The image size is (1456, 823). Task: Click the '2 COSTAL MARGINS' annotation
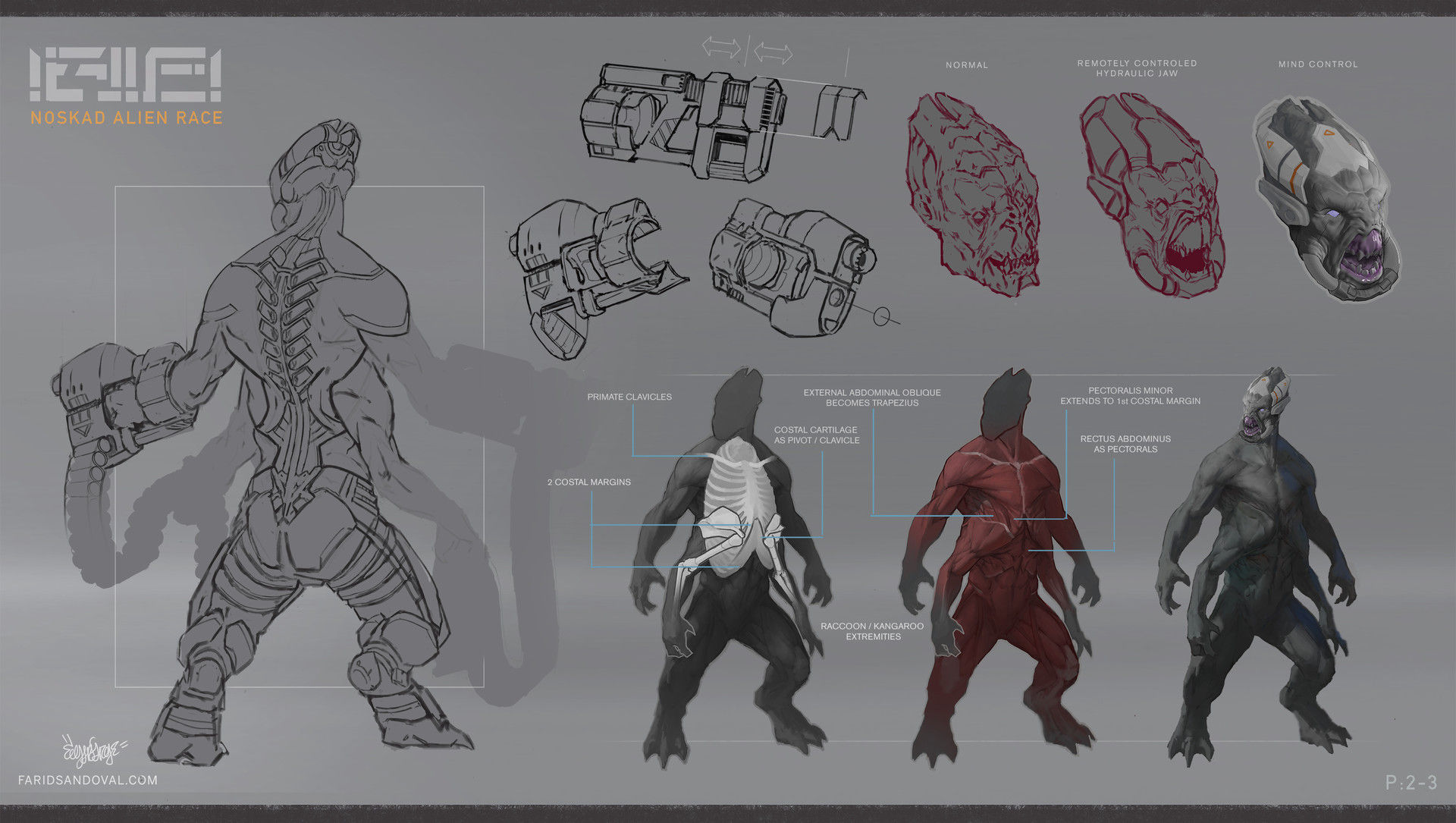(589, 482)
